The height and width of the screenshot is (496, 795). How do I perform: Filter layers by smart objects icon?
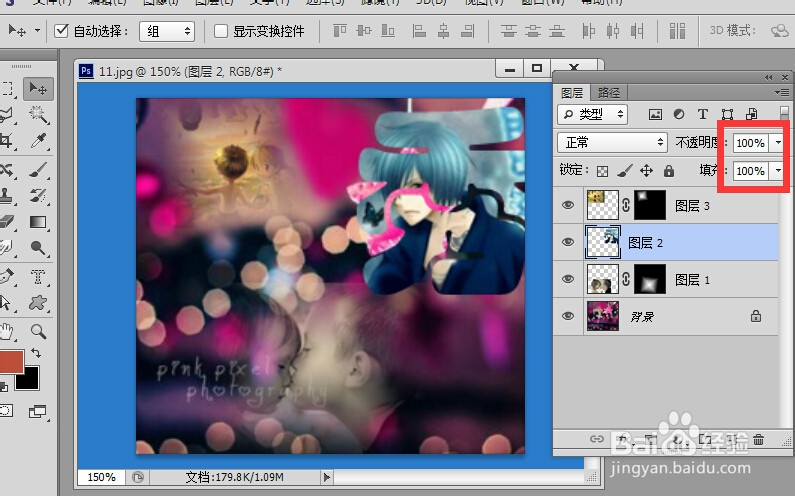[751, 114]
